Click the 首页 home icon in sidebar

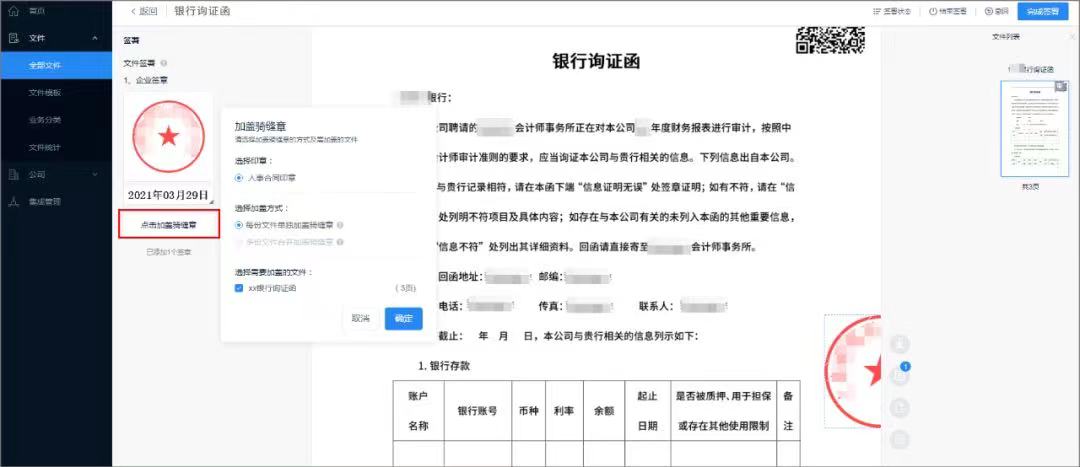click(14, 10)
